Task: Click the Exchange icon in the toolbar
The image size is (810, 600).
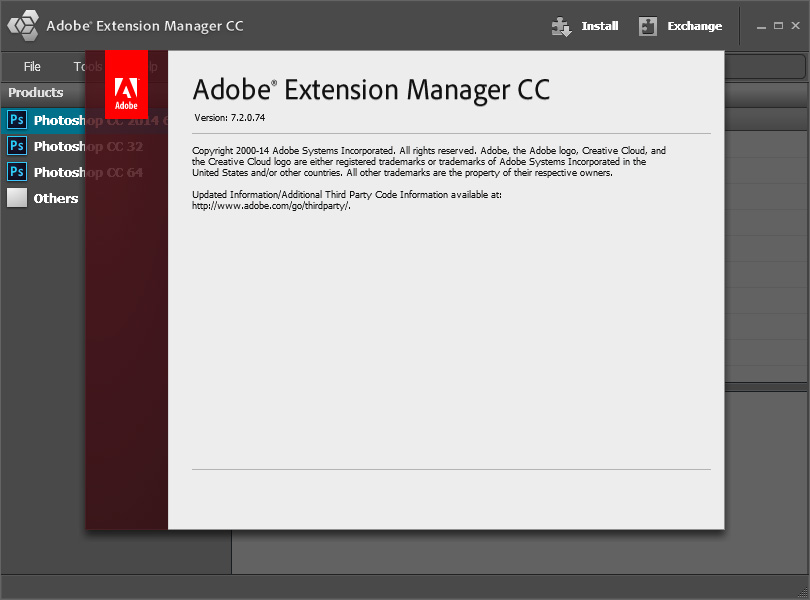Action: coord(649,26)
